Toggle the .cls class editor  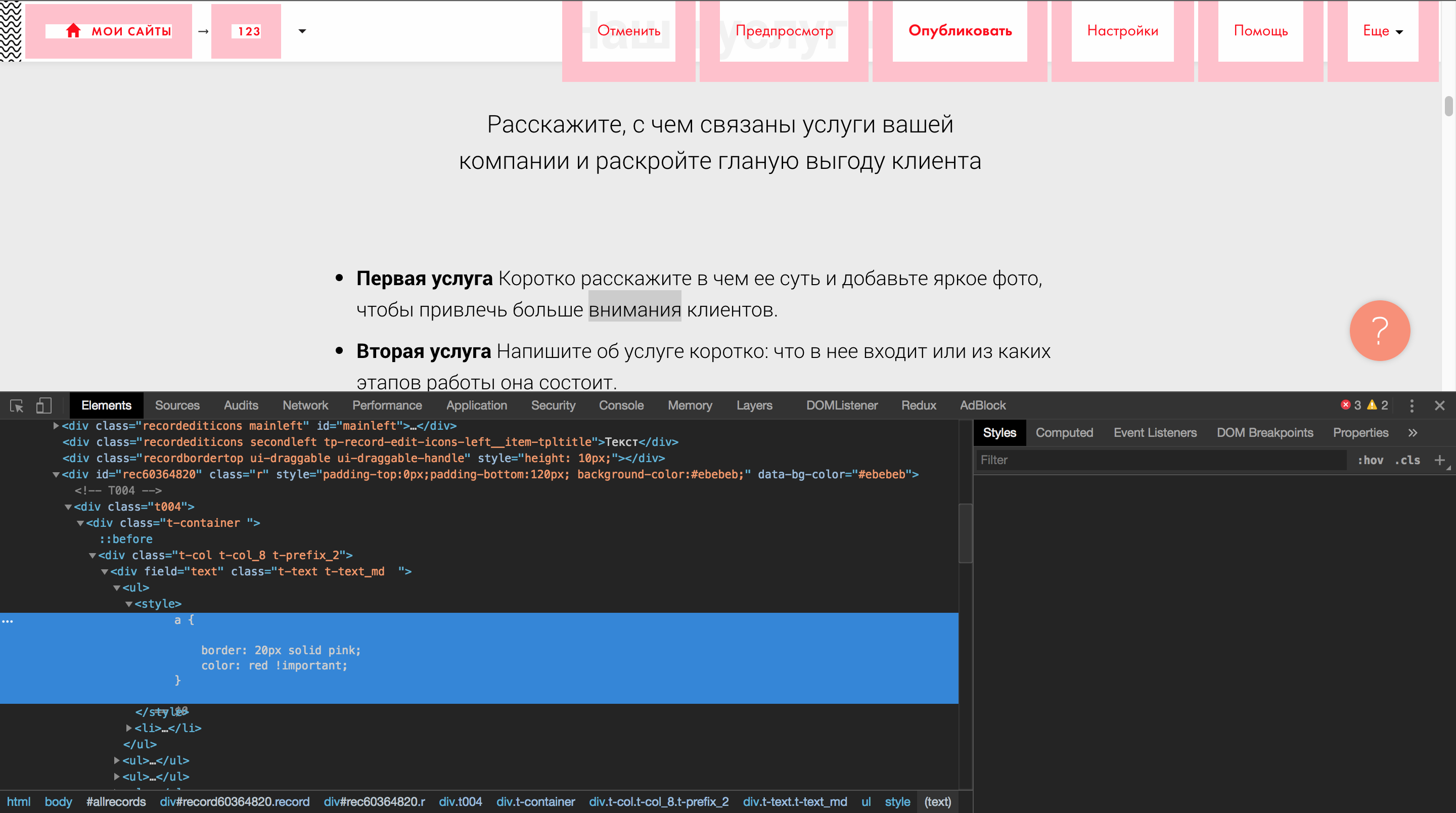(1407, 460)
